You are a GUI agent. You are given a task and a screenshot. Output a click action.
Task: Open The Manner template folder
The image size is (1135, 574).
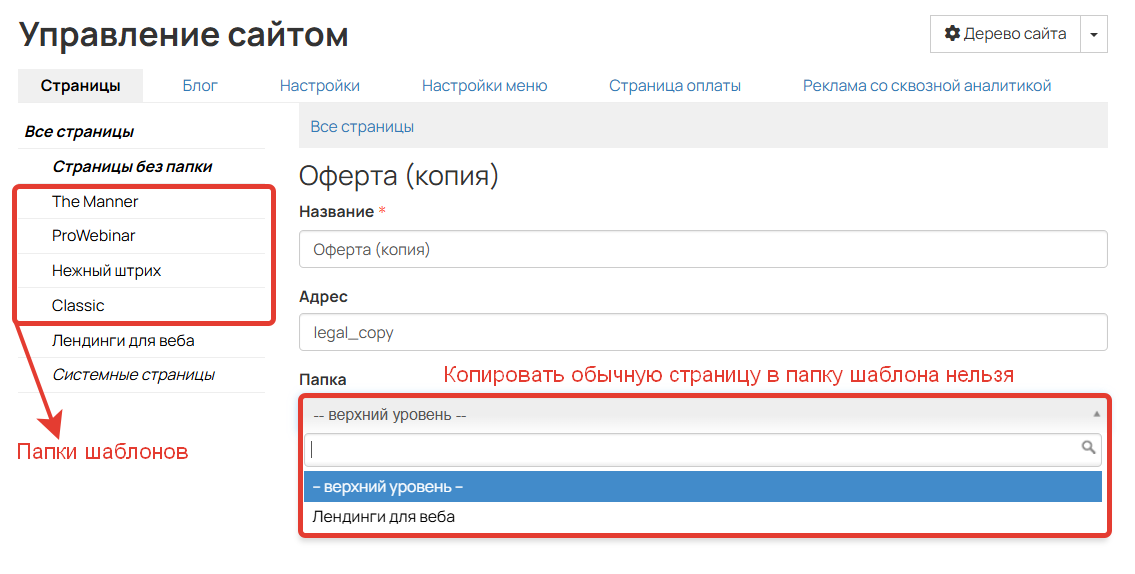[x=95, y=201]
